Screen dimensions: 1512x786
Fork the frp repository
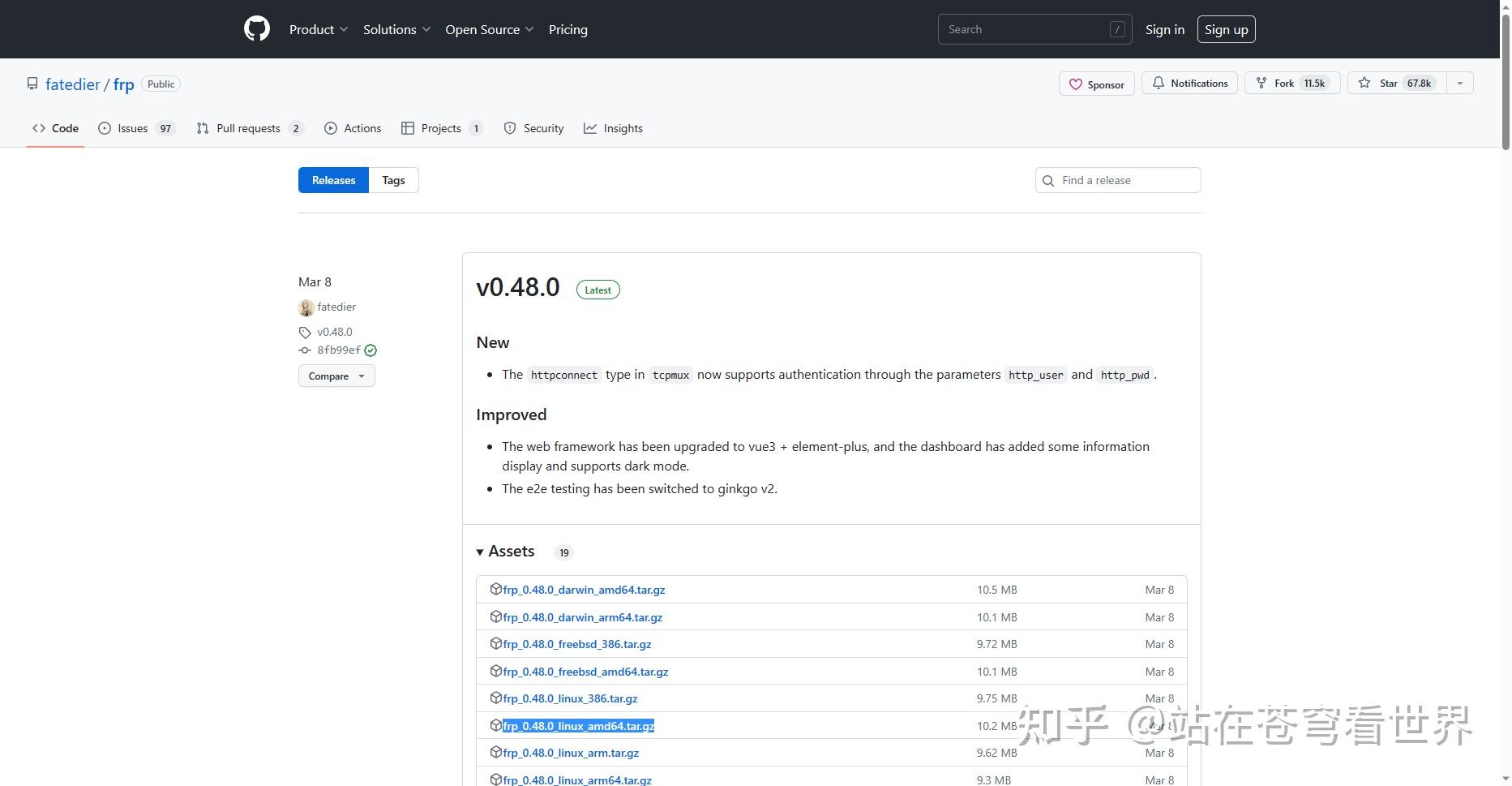pos(1292,83)
